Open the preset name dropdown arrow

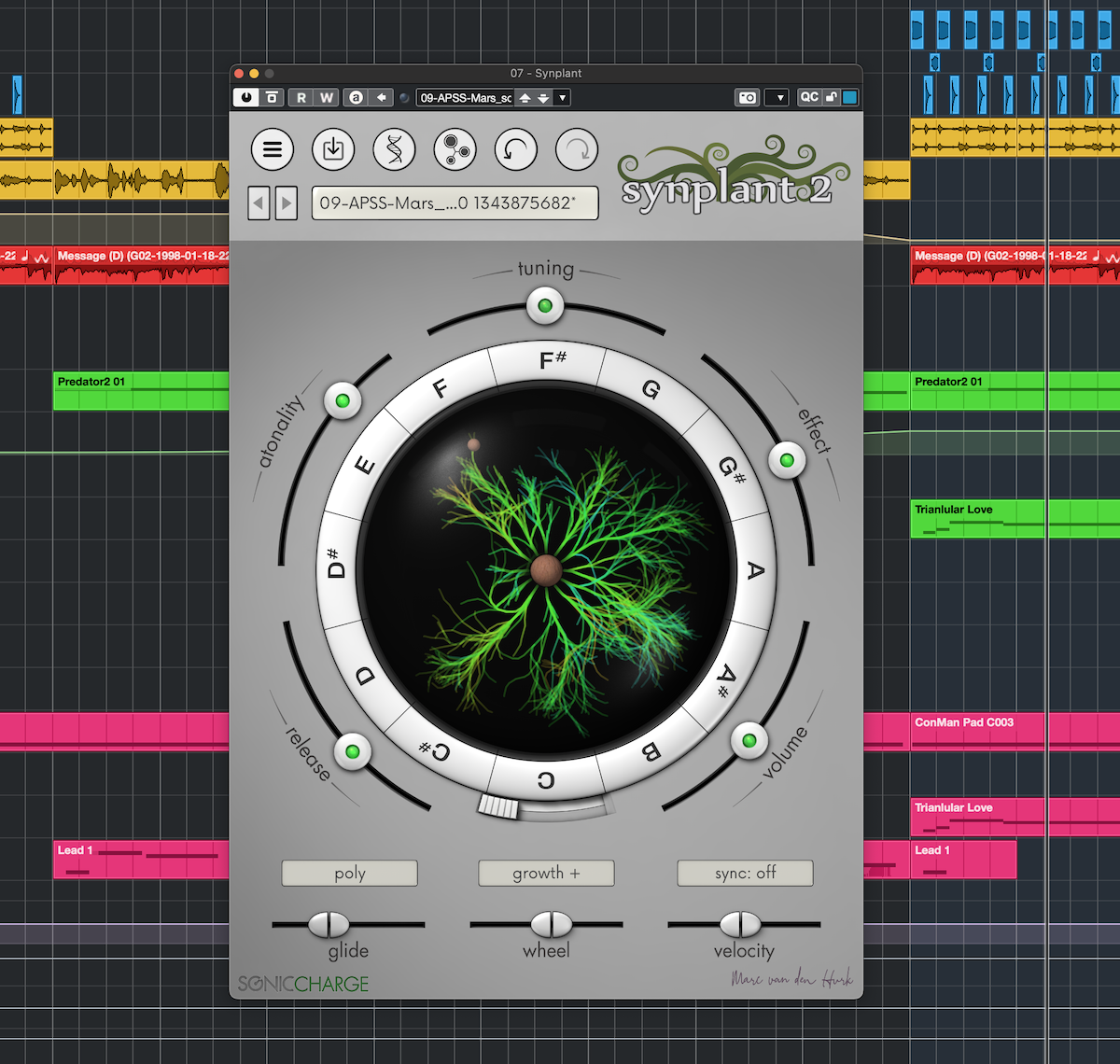pos(562,97)
